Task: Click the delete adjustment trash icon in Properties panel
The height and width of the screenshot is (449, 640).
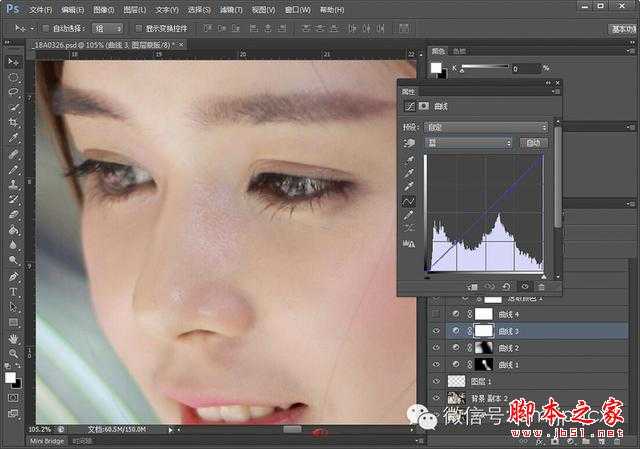Action: [x=541, y=286]
